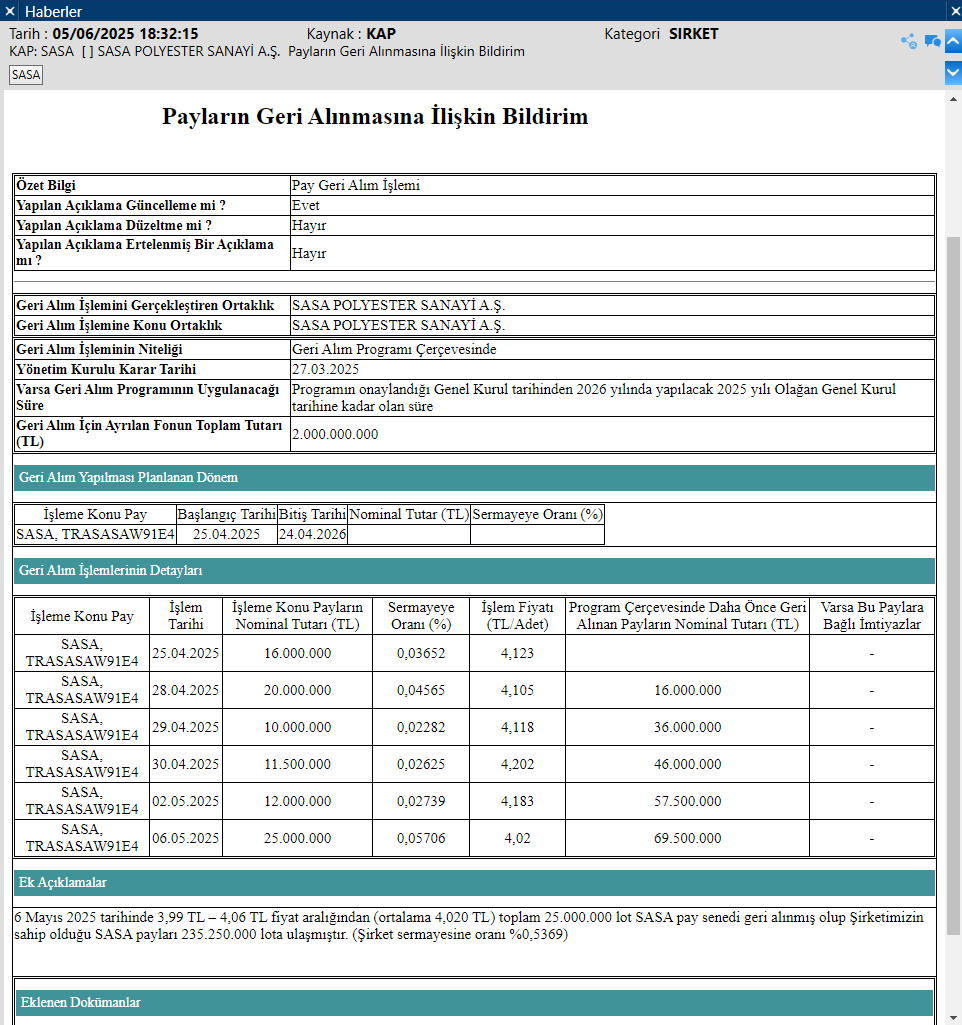
Task: Click the 'Evet' value for Güncelleme
Action: [612, 205]
